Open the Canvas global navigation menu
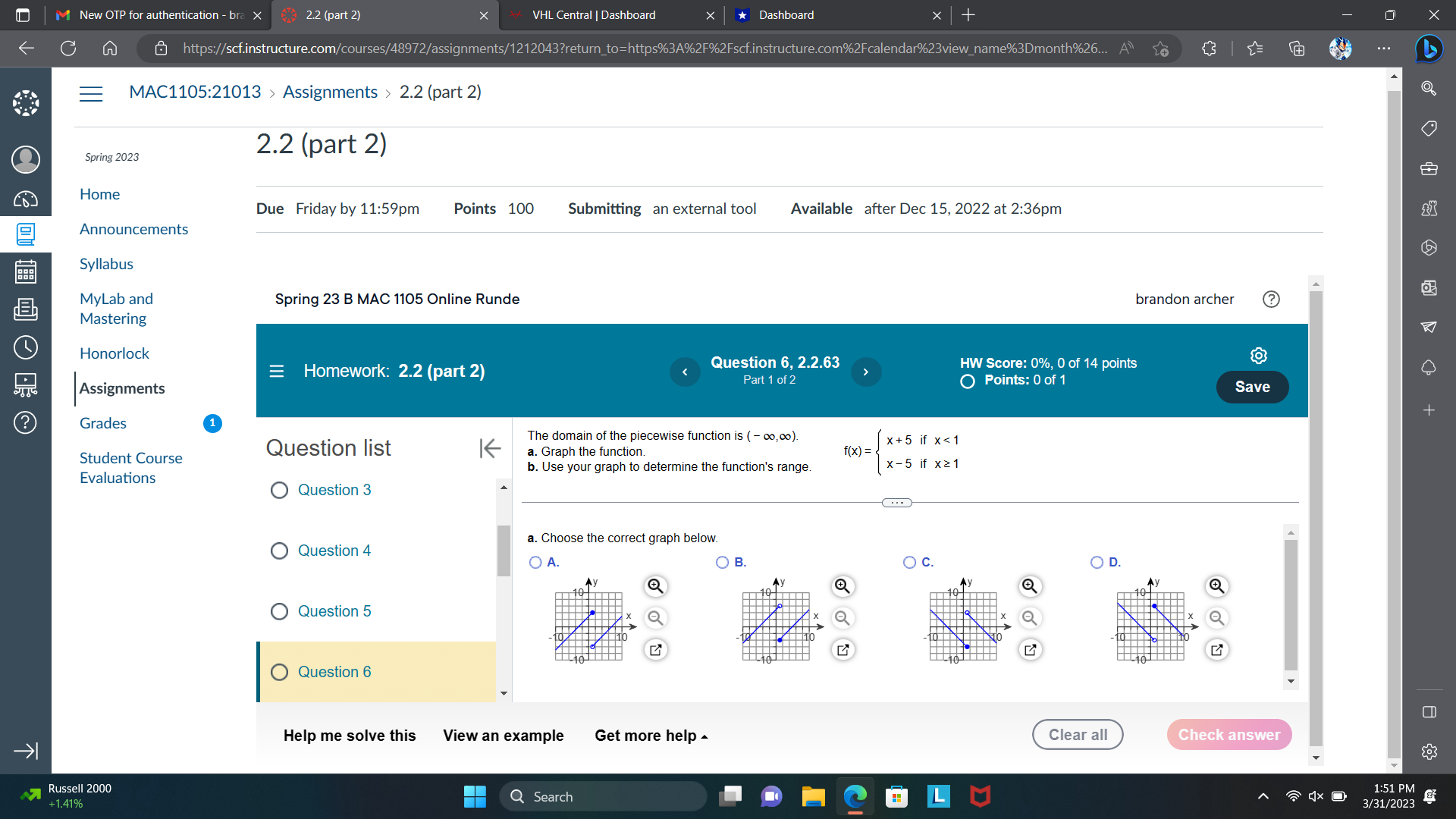This screenshot has height=819, width=1456. [x=91, y=94]
